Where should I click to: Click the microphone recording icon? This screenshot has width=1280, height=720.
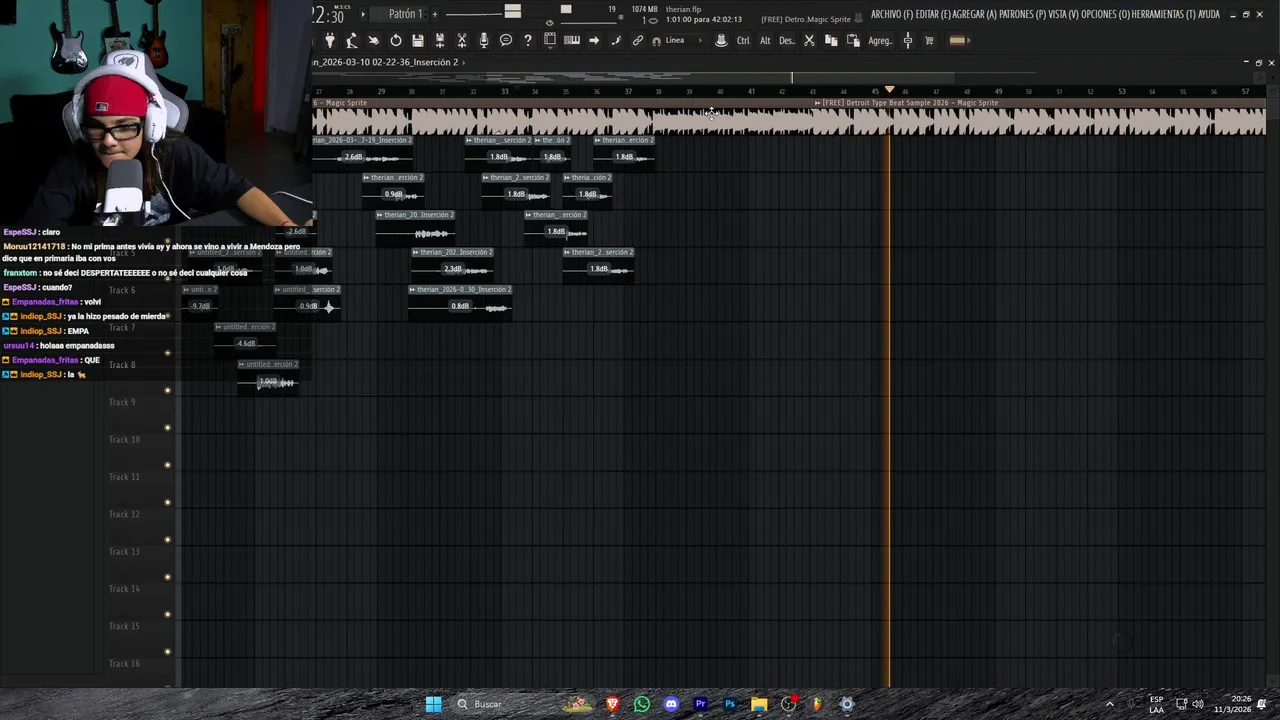[484, 40]
